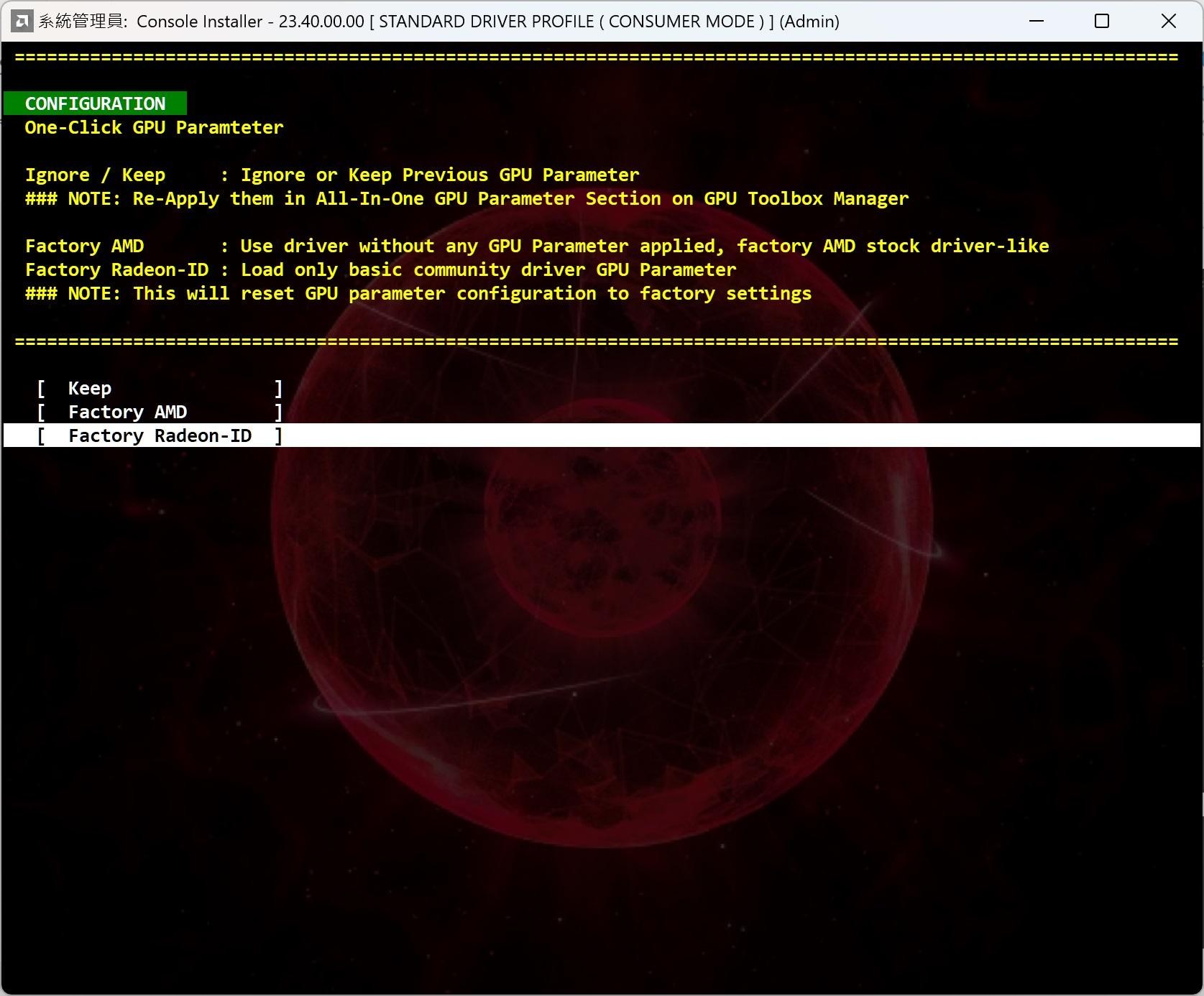Screen dimensions: 1204x996
Task: Select the Keep menu option
Action: pos(90,389)
